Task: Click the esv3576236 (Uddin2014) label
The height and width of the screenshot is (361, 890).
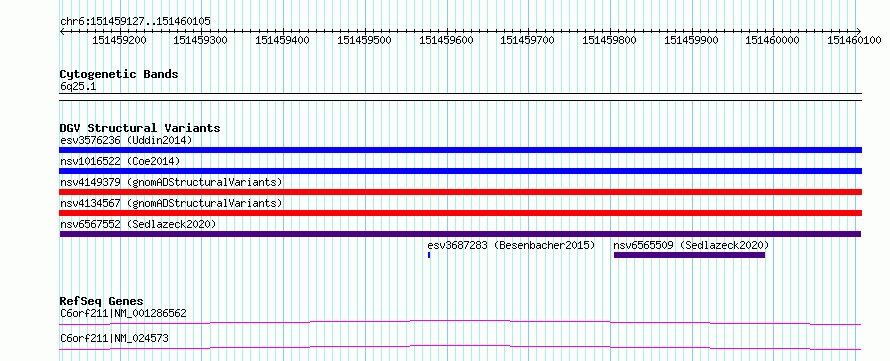Action: point(126,140)
